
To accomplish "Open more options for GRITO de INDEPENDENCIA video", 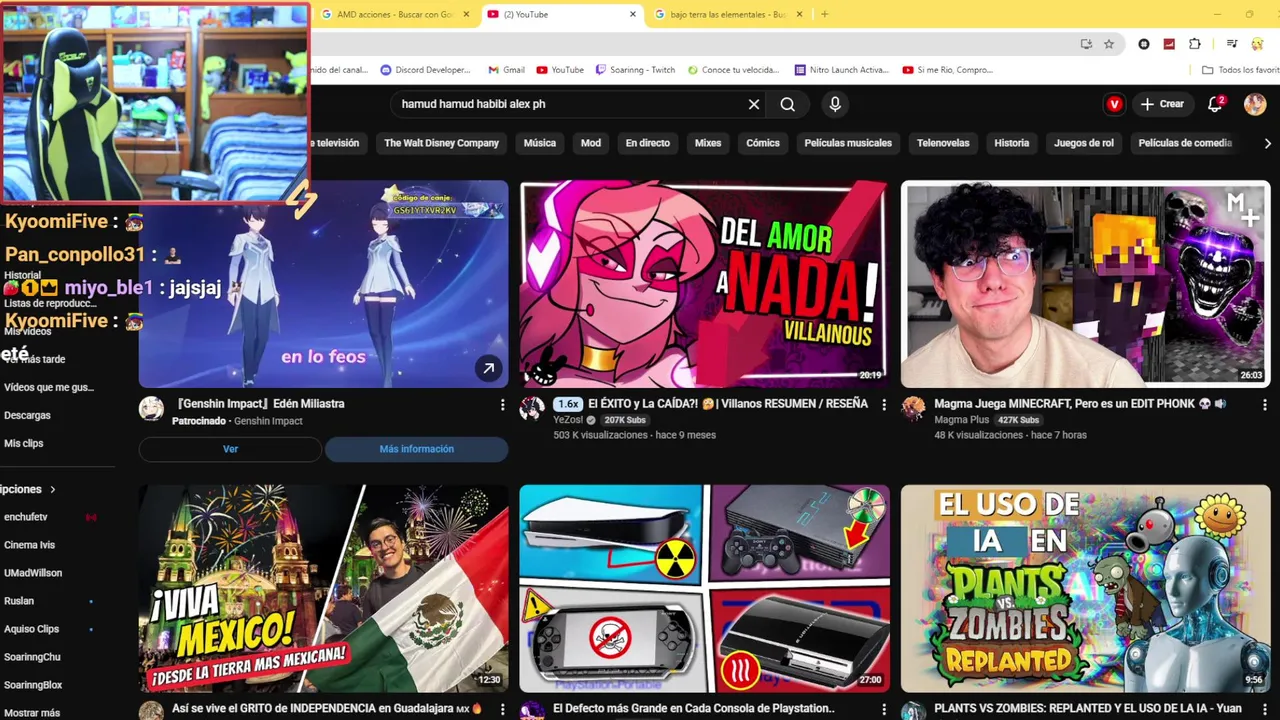I will click(x=502, y=710).
